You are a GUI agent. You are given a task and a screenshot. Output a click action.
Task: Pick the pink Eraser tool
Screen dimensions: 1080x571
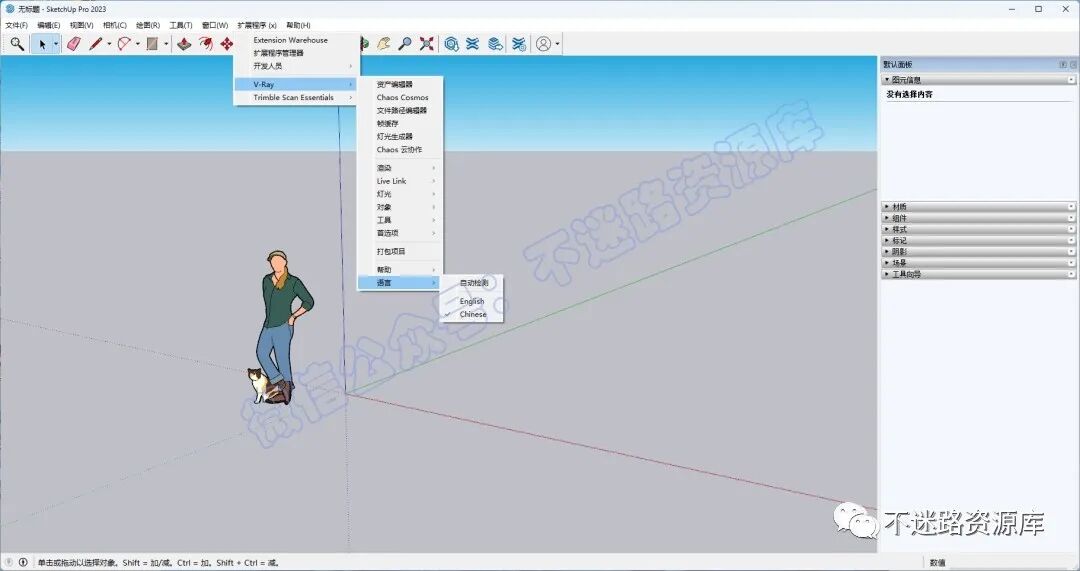click(74, 44)
